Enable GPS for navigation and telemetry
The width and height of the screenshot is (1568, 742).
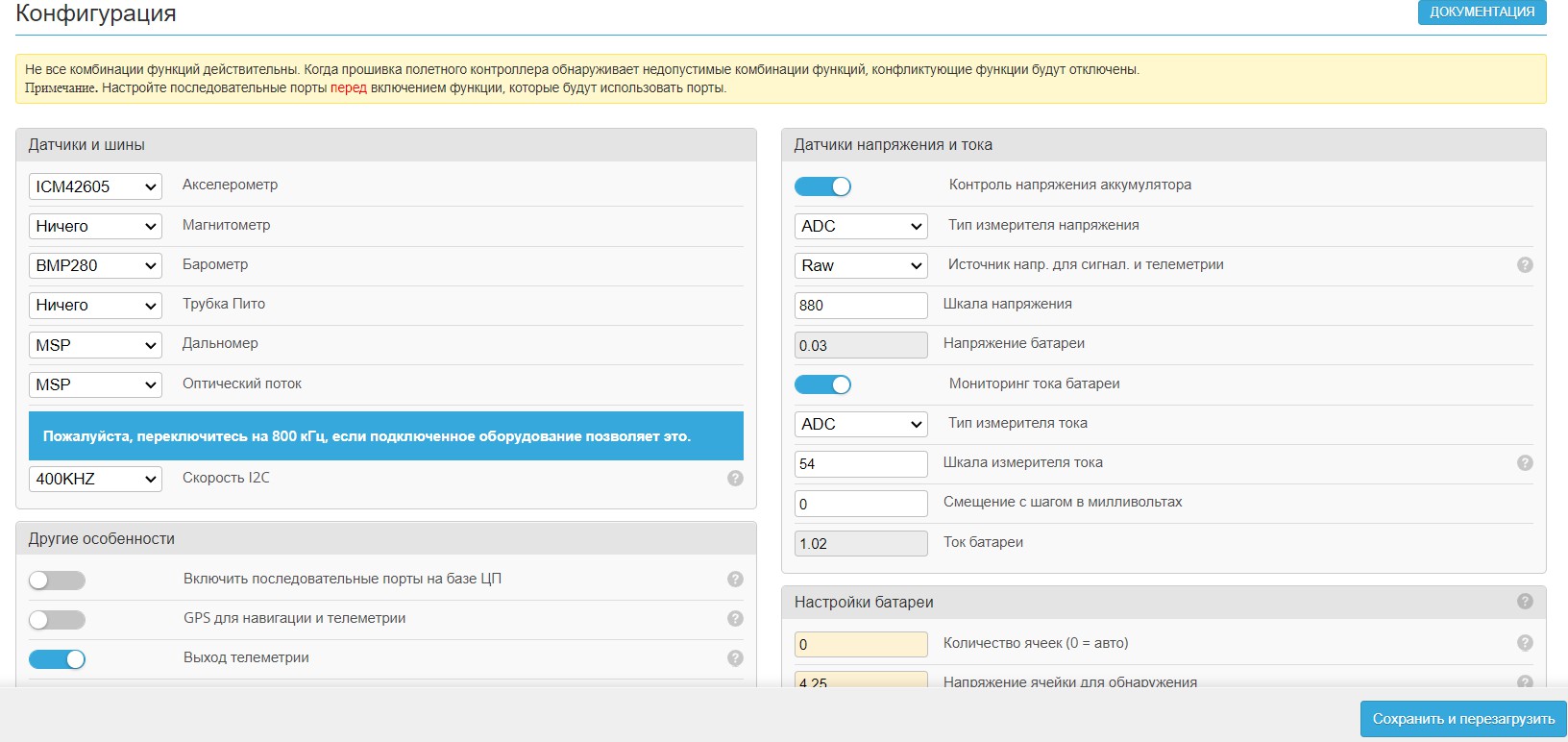click(x=57, y=620)
